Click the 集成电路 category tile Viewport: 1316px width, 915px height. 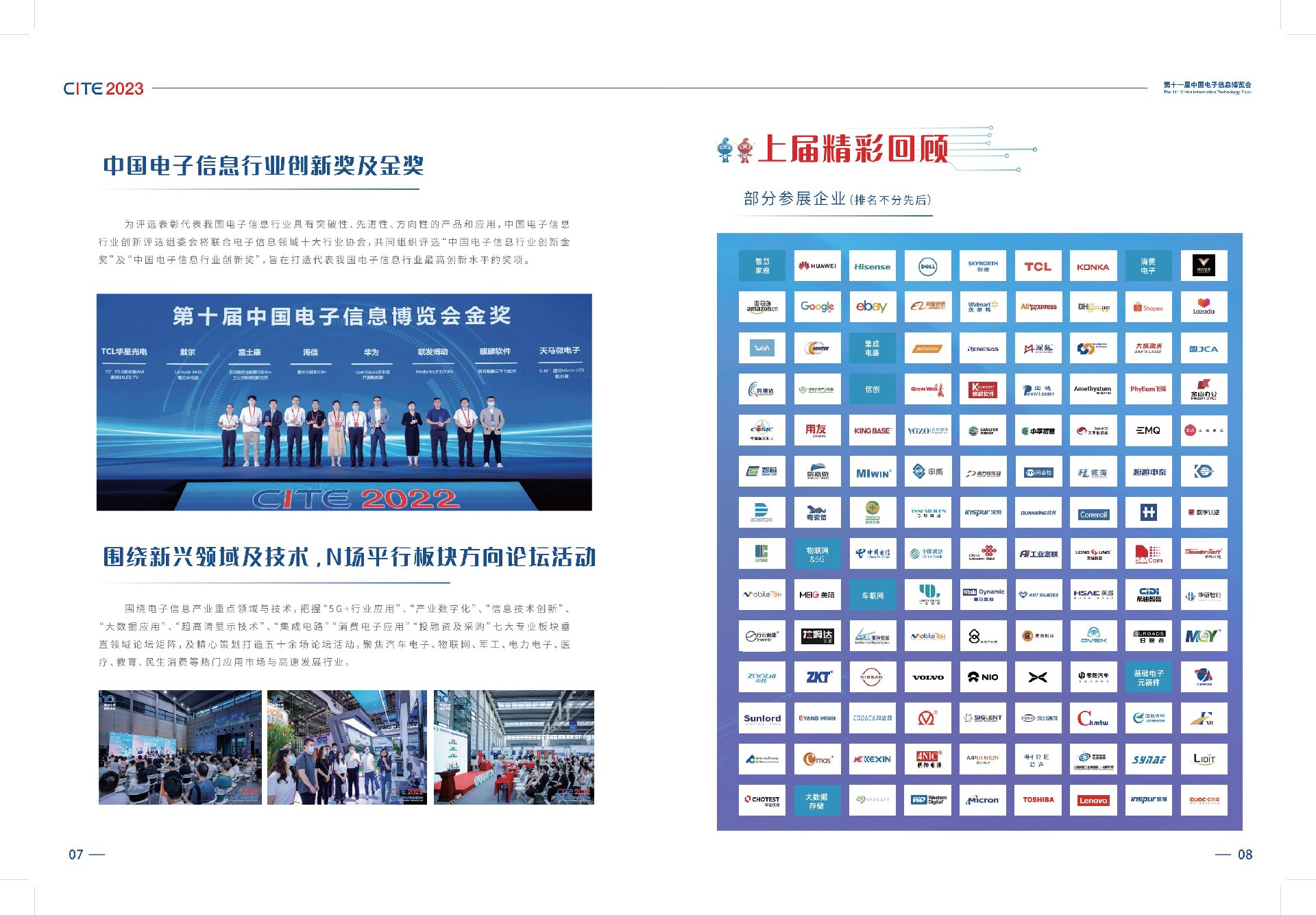(x=873, y=348)
